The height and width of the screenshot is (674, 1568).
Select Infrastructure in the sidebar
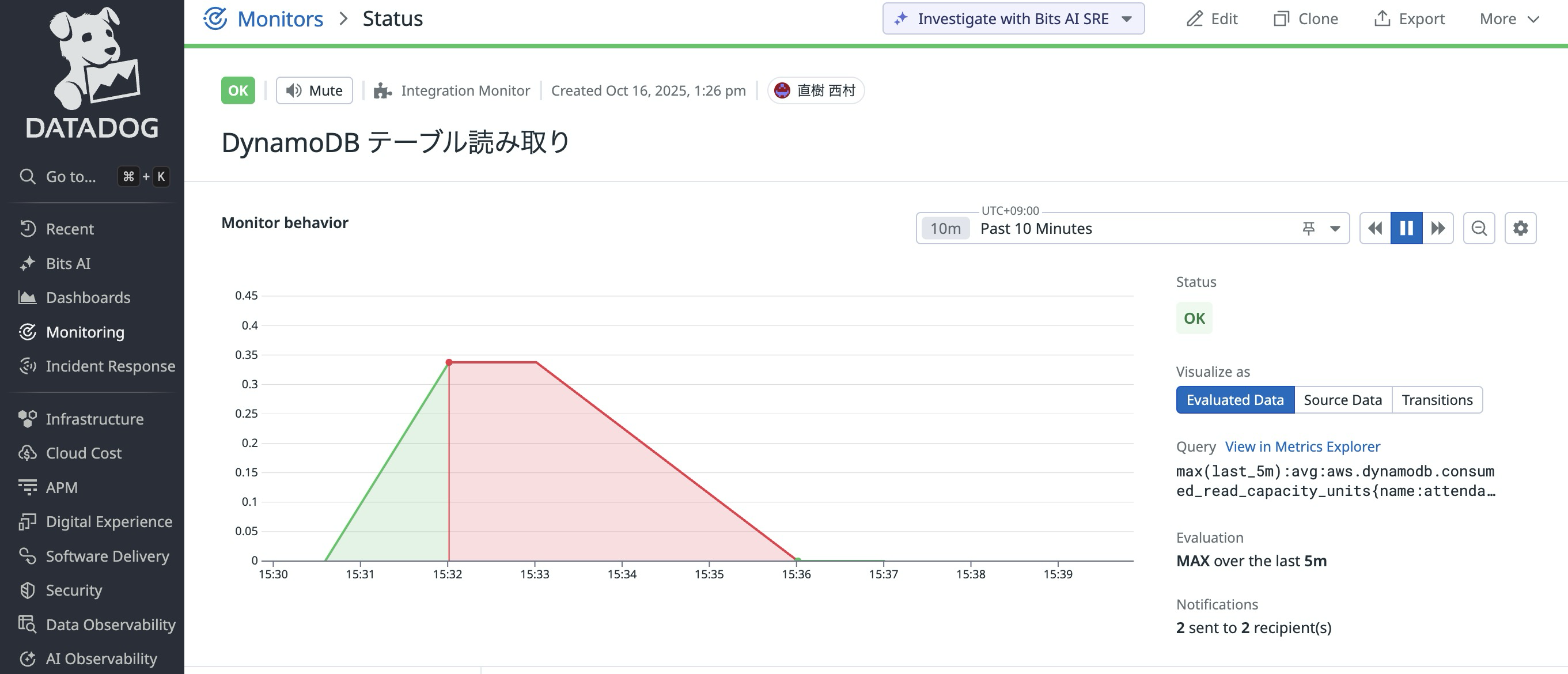coord(94,418)
